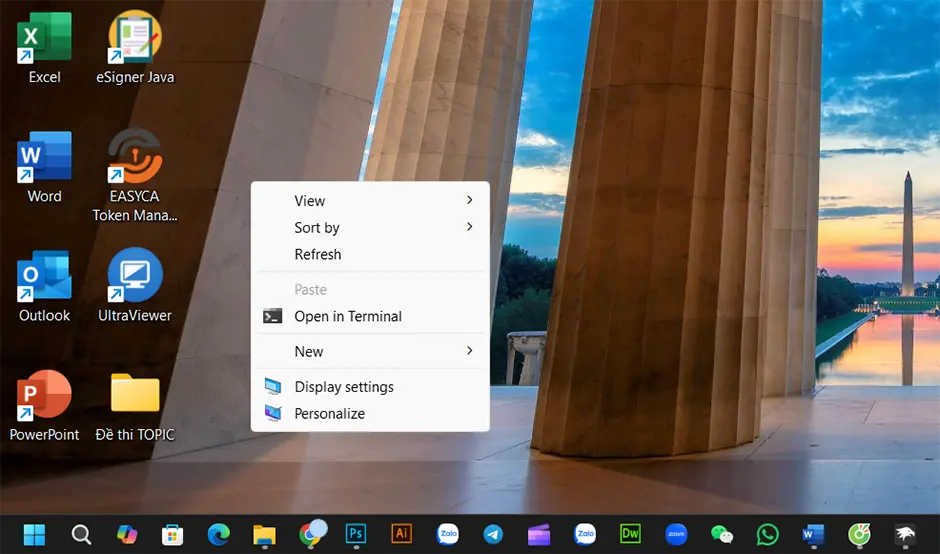Launch Telegram from the taskbar
Image resolution: width=940 pixels, height=554 pixels.
(x=493, y=534)
